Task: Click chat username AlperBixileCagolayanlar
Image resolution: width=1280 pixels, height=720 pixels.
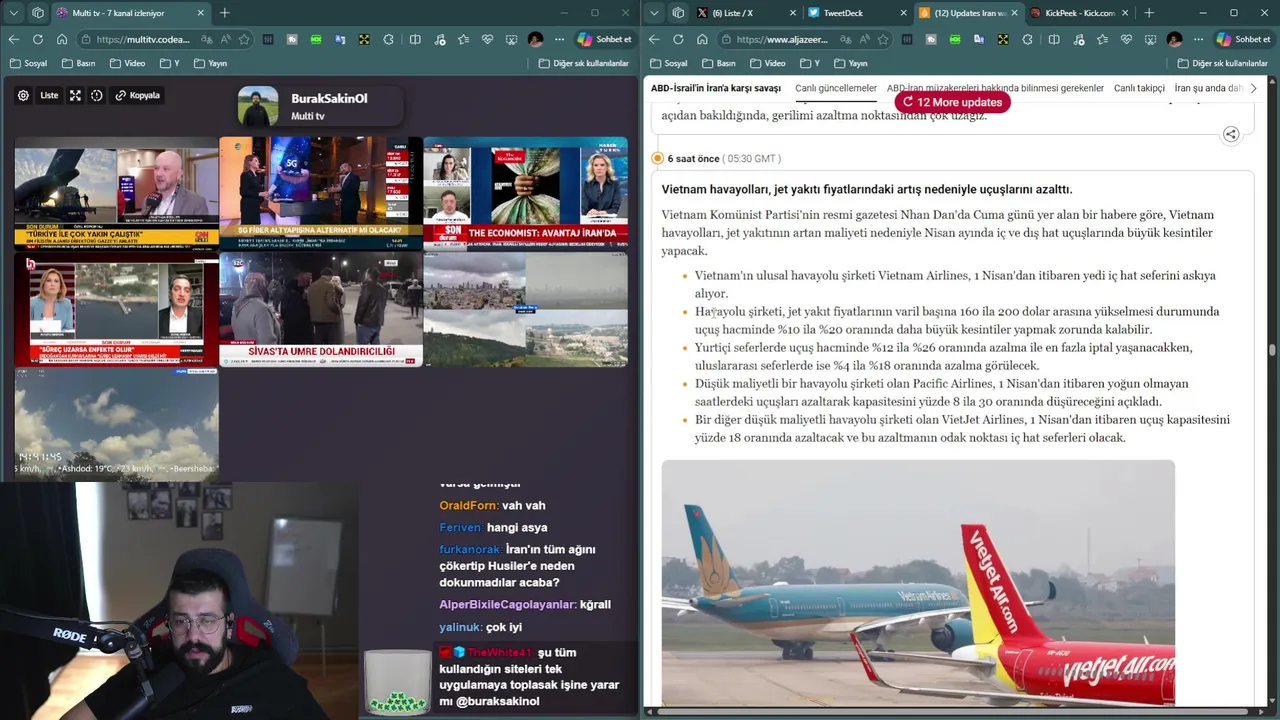Action: pyautogui.click(x=507, y=604)
